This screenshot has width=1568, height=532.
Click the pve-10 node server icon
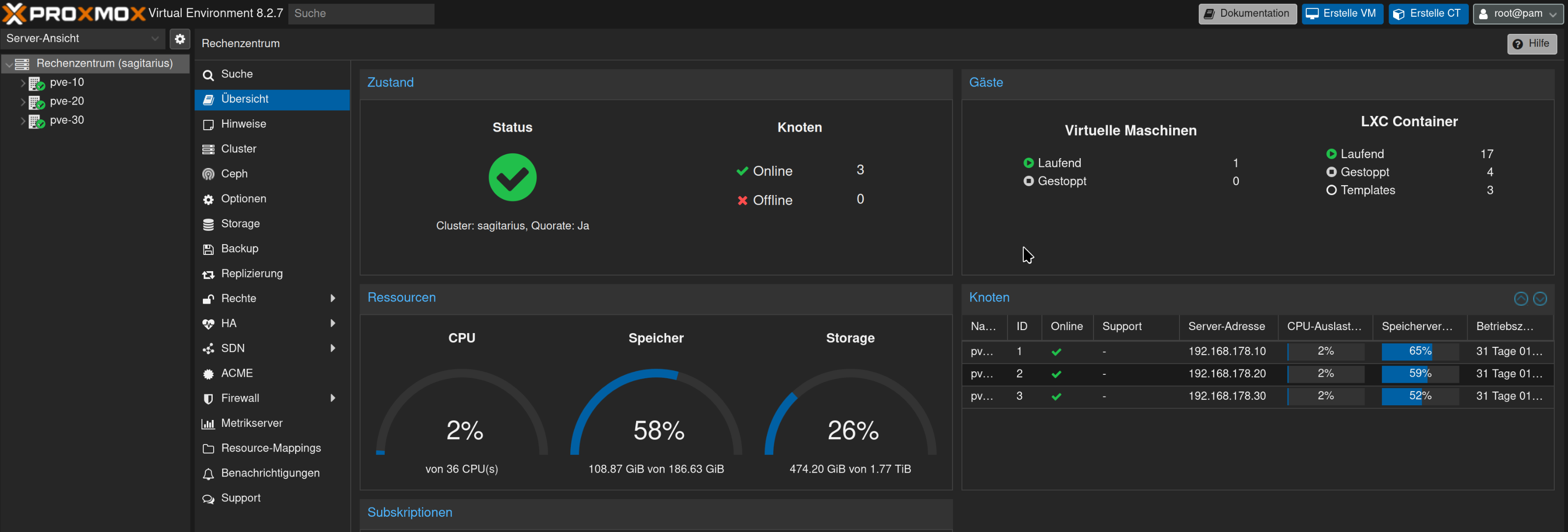tap(36, 84)
